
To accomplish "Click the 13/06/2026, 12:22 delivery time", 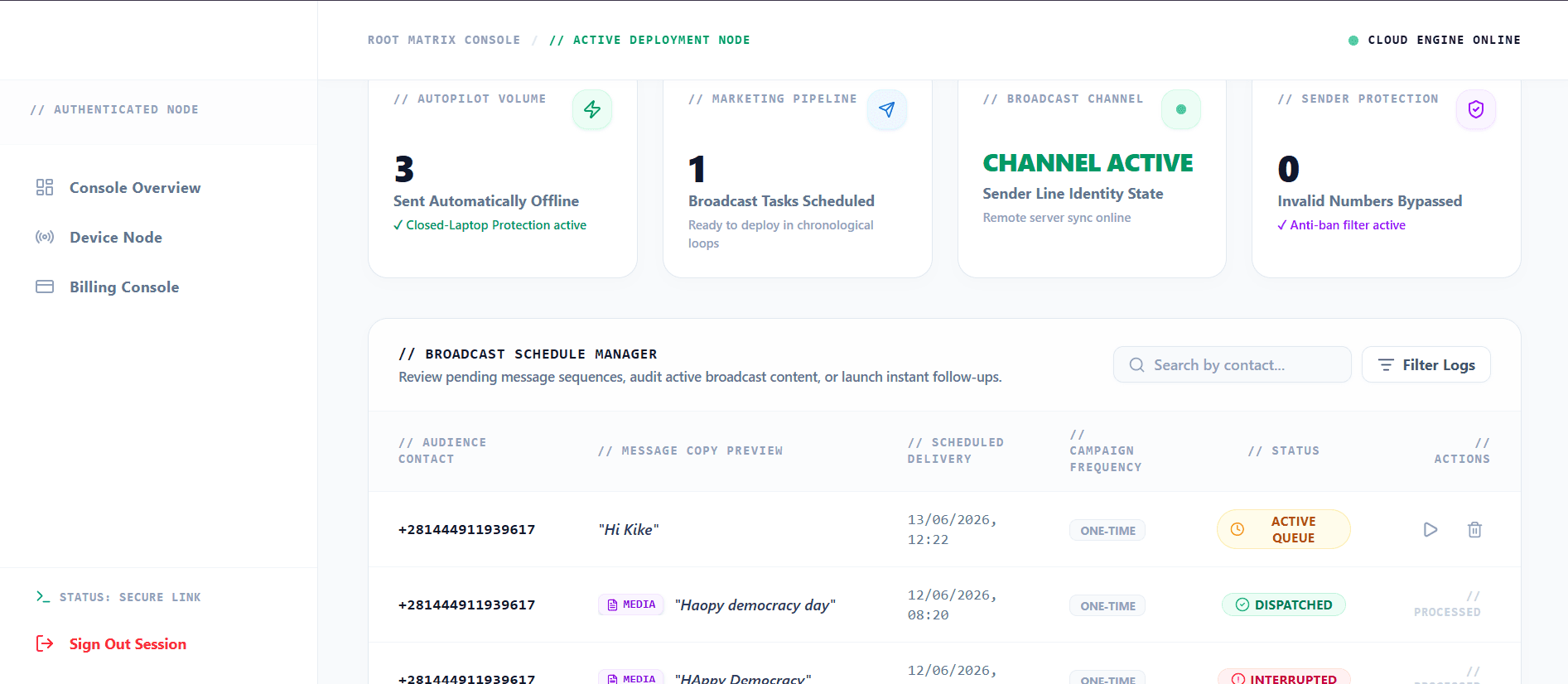I will [952, 530].
